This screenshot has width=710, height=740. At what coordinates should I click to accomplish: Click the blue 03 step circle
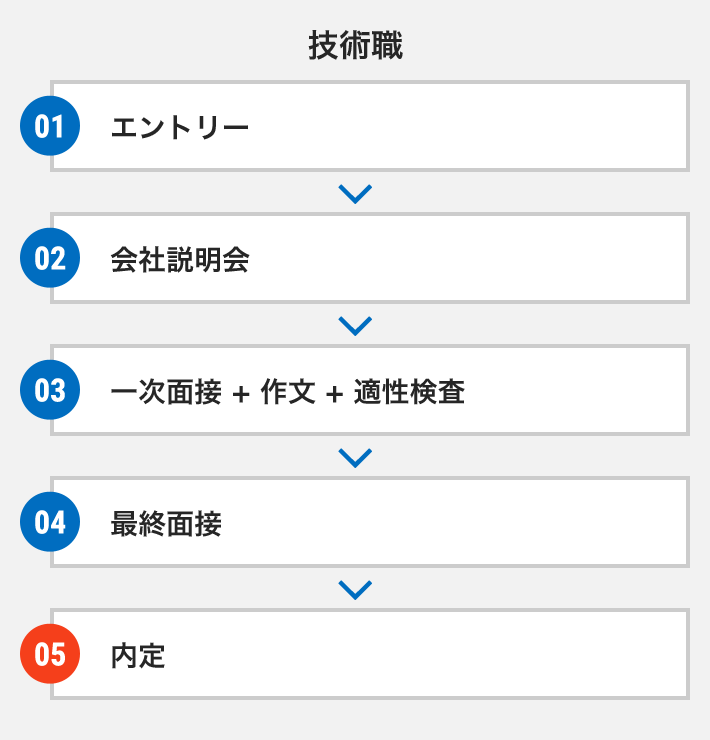[x=50, y=390]
